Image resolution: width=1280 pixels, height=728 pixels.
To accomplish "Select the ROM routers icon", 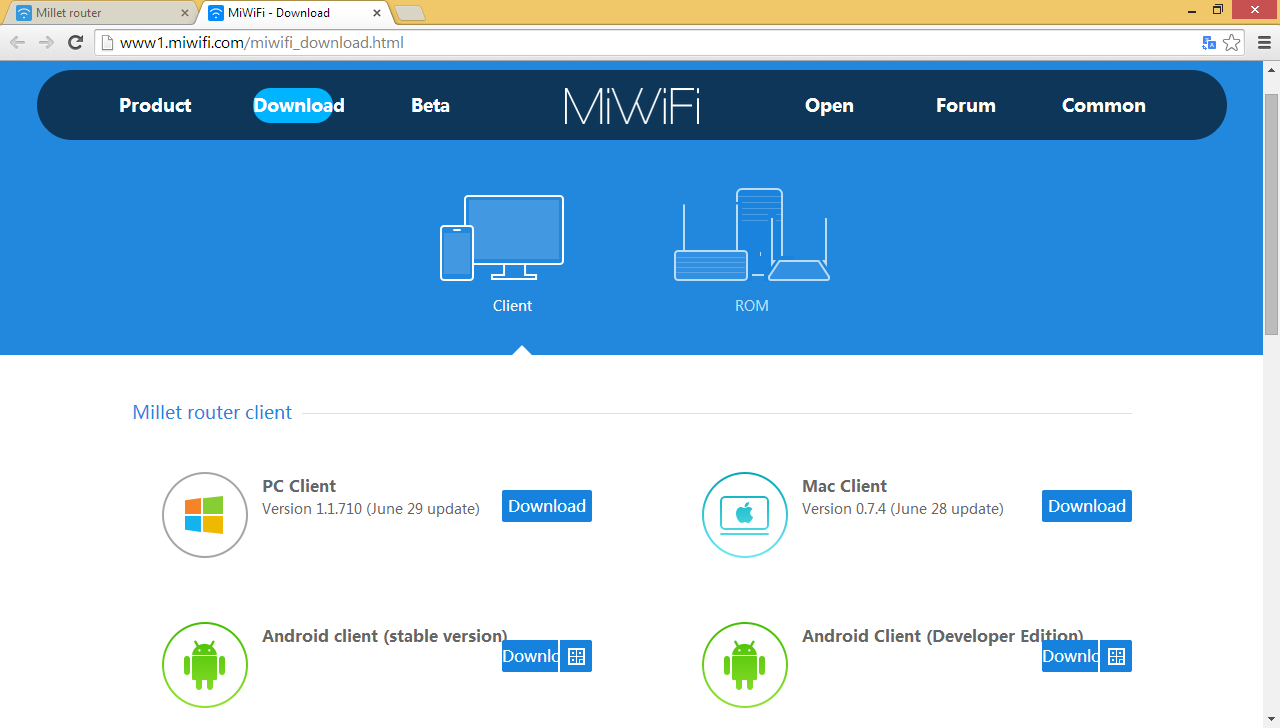I will pyautogui.click(x=752, y=235).
